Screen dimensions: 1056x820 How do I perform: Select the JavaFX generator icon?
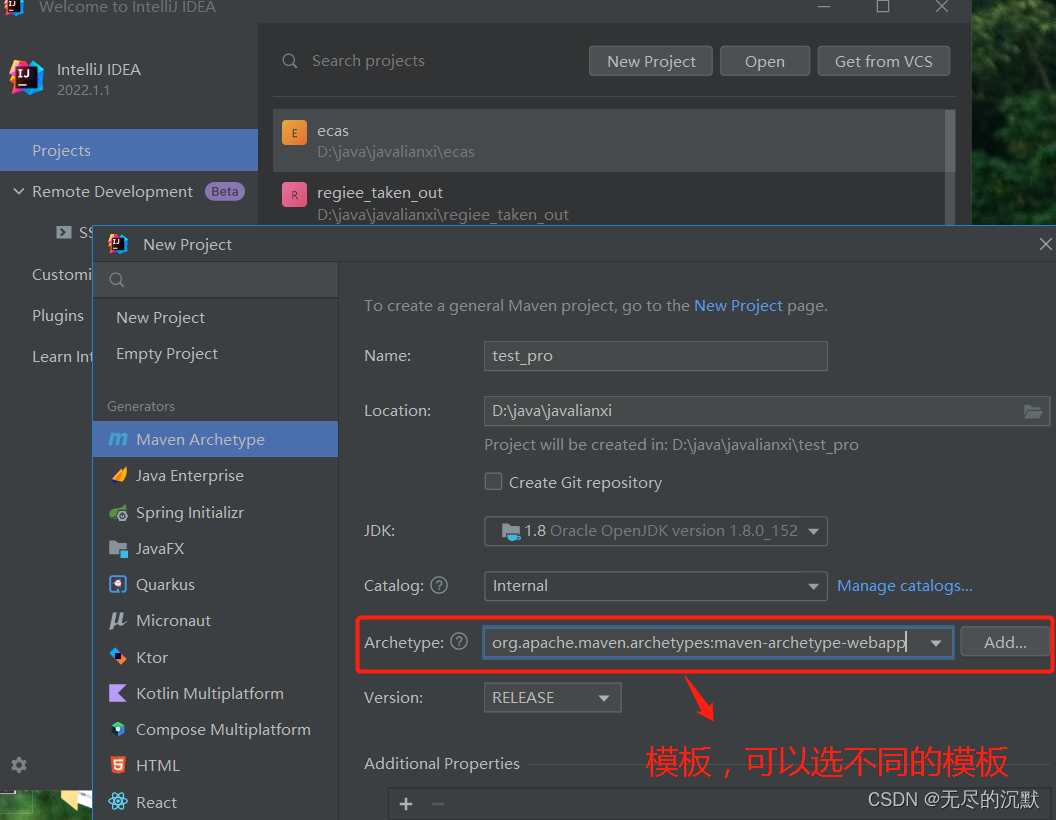[119, 549]
